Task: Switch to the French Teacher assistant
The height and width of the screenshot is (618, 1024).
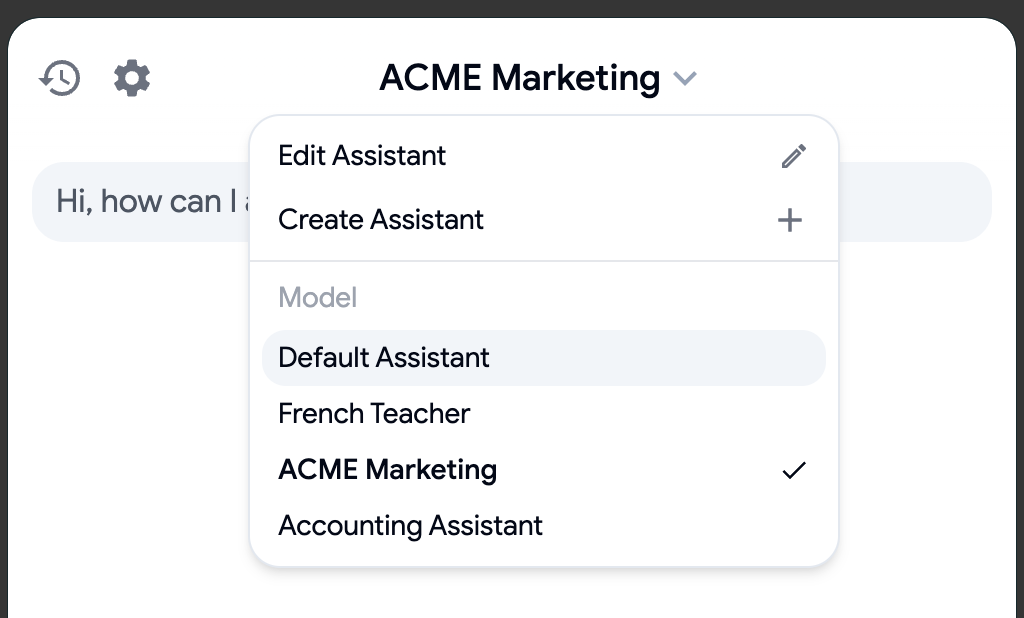Action: [374, 414]
